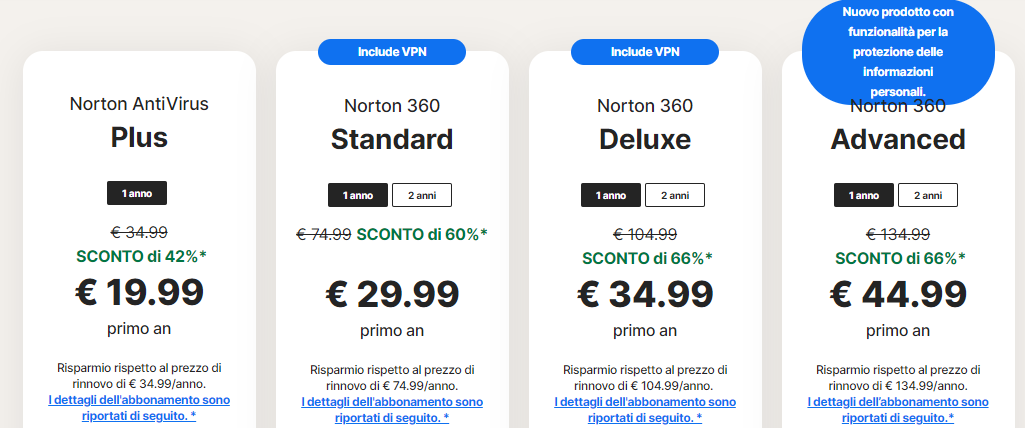Image resolution: width=1025 pixels, height=428 pixels.
Task: Click the € 19.99 price
Action: coord(139,291)
